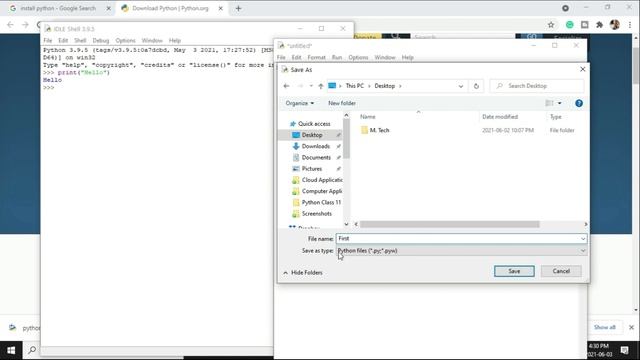Select Pictures in the navigation pane
This screenshot has height=360, width=640.
pos(312,169)
